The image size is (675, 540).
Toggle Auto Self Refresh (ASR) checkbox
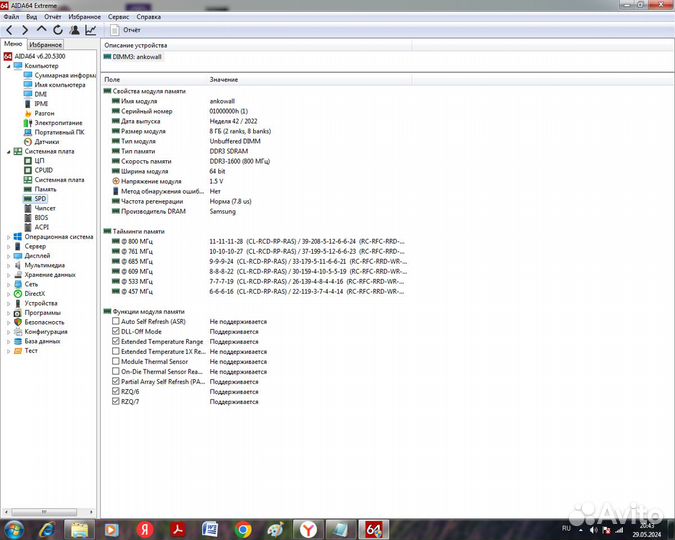(116, 322)
